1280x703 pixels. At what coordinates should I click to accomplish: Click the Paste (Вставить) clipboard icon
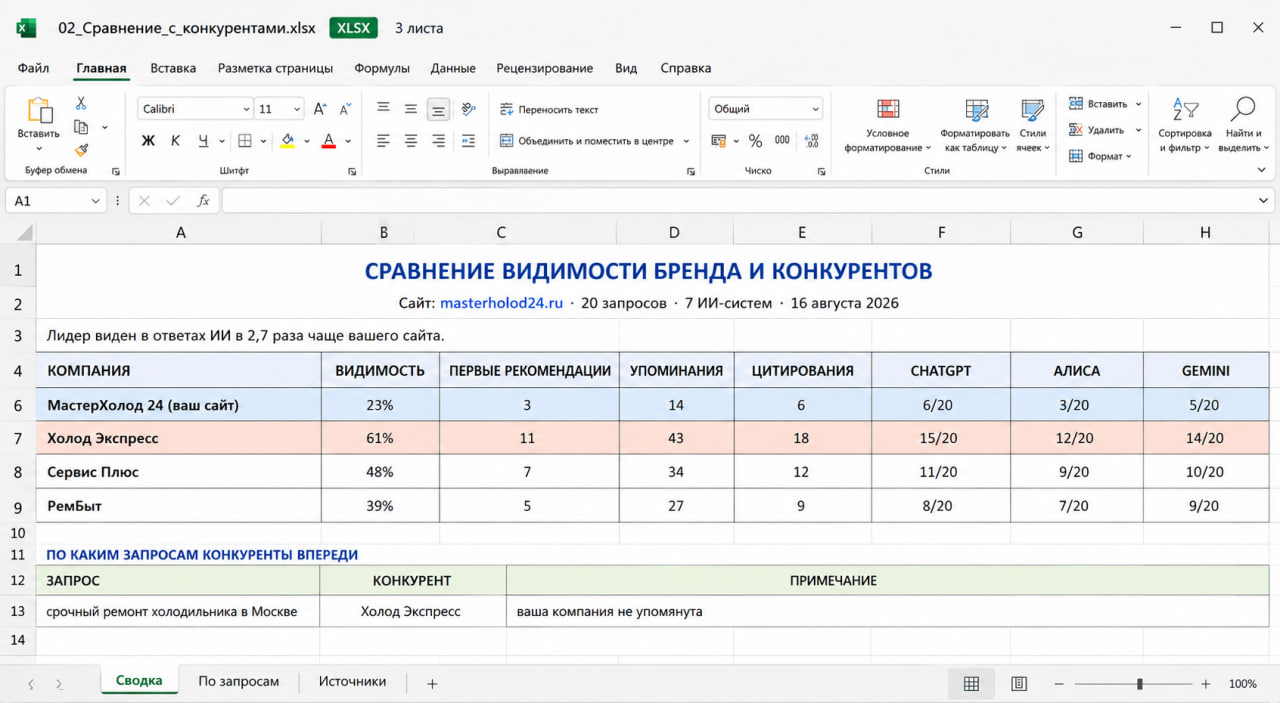pos(39,111)
